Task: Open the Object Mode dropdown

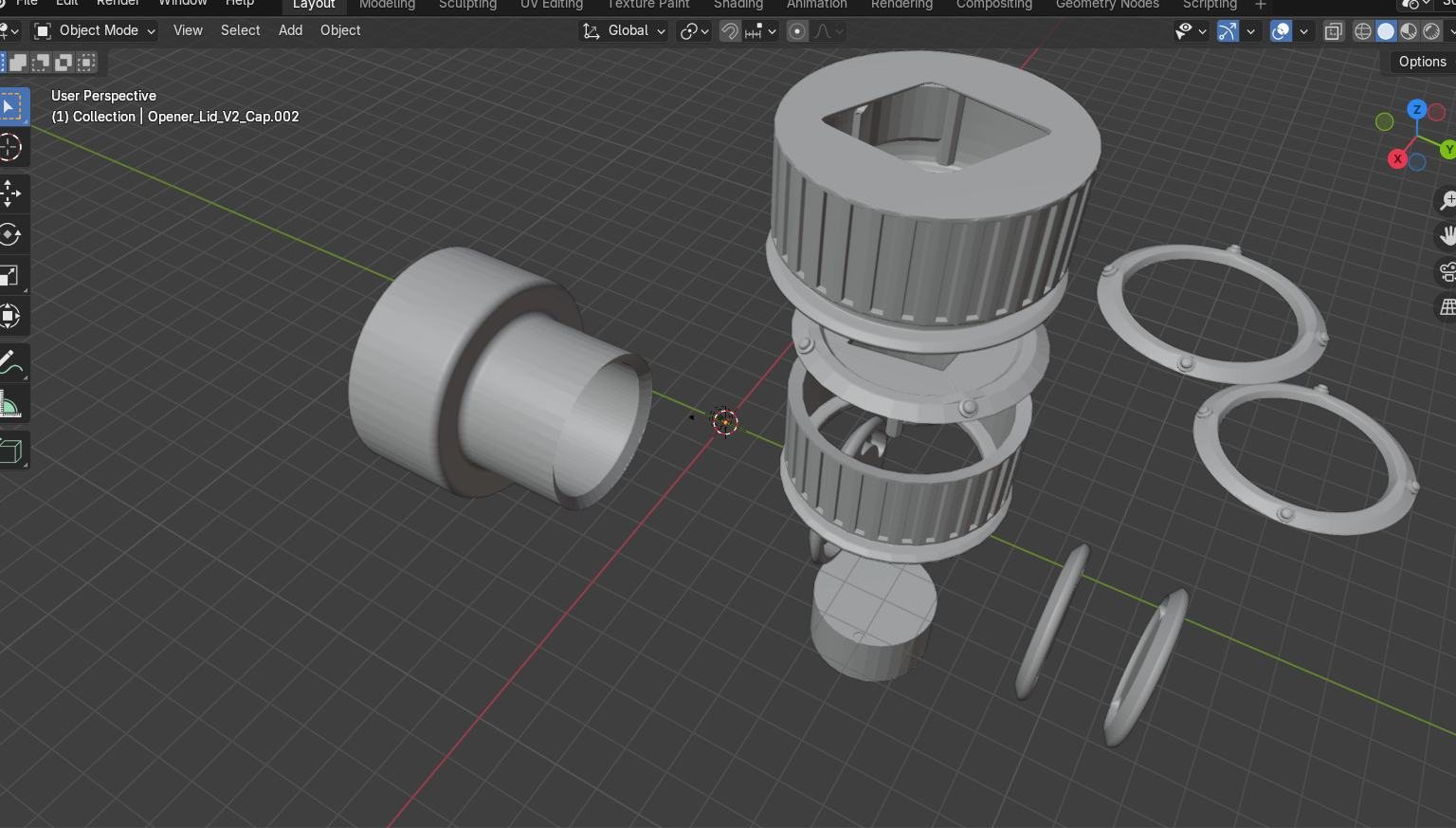Action: pos(94,31)
